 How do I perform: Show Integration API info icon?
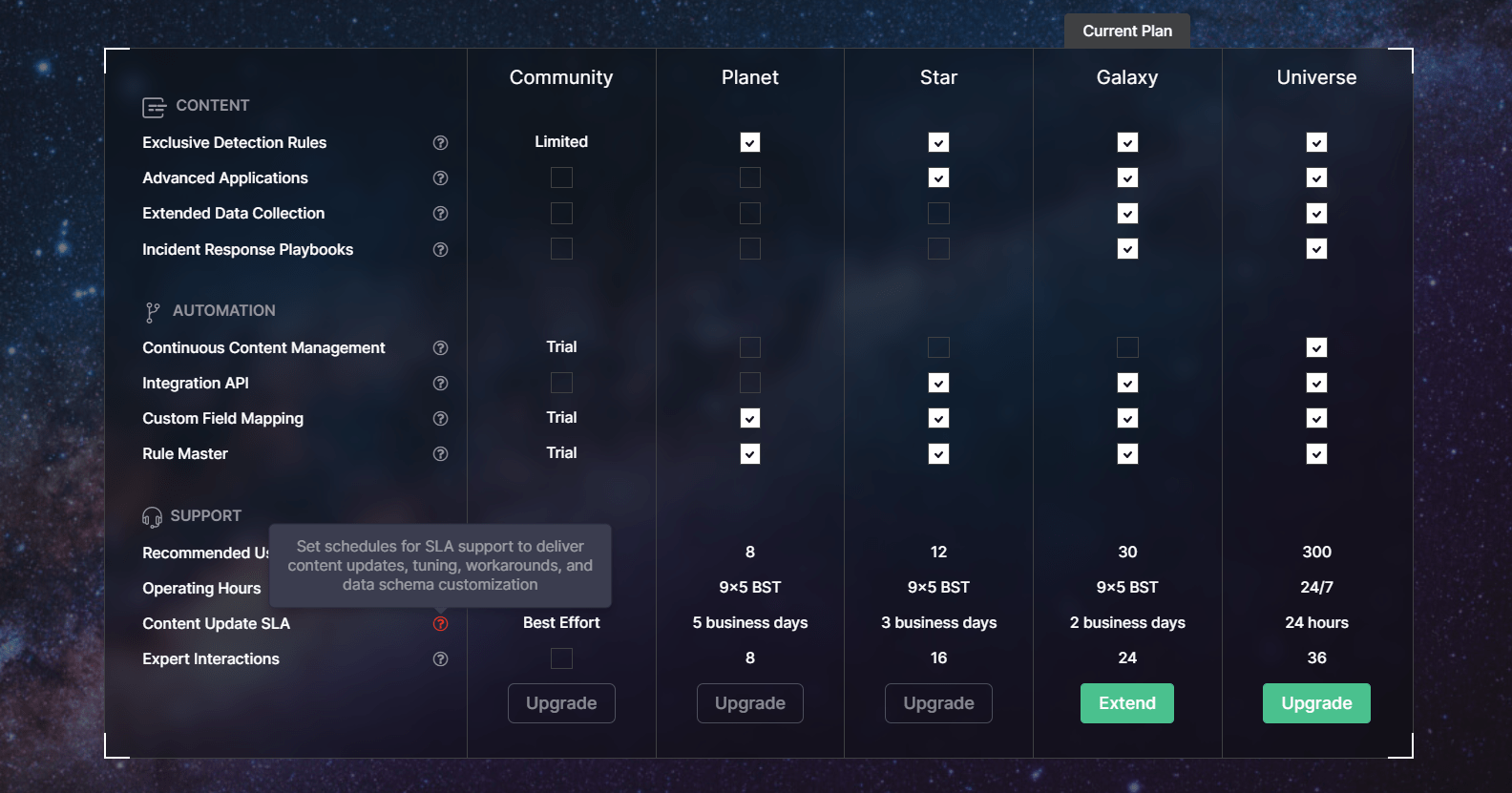coord(440,384)
